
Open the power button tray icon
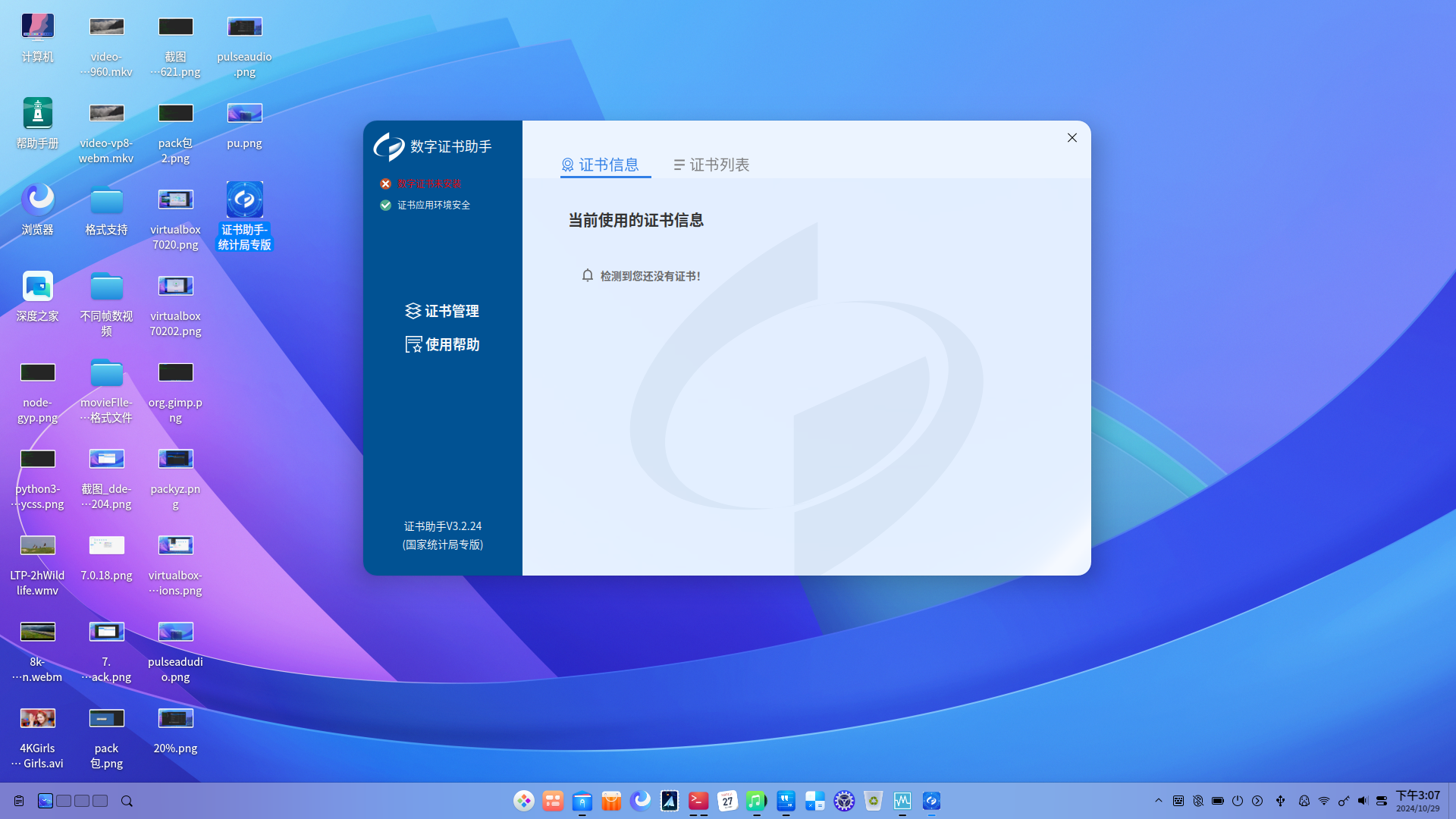[1238, 801]
